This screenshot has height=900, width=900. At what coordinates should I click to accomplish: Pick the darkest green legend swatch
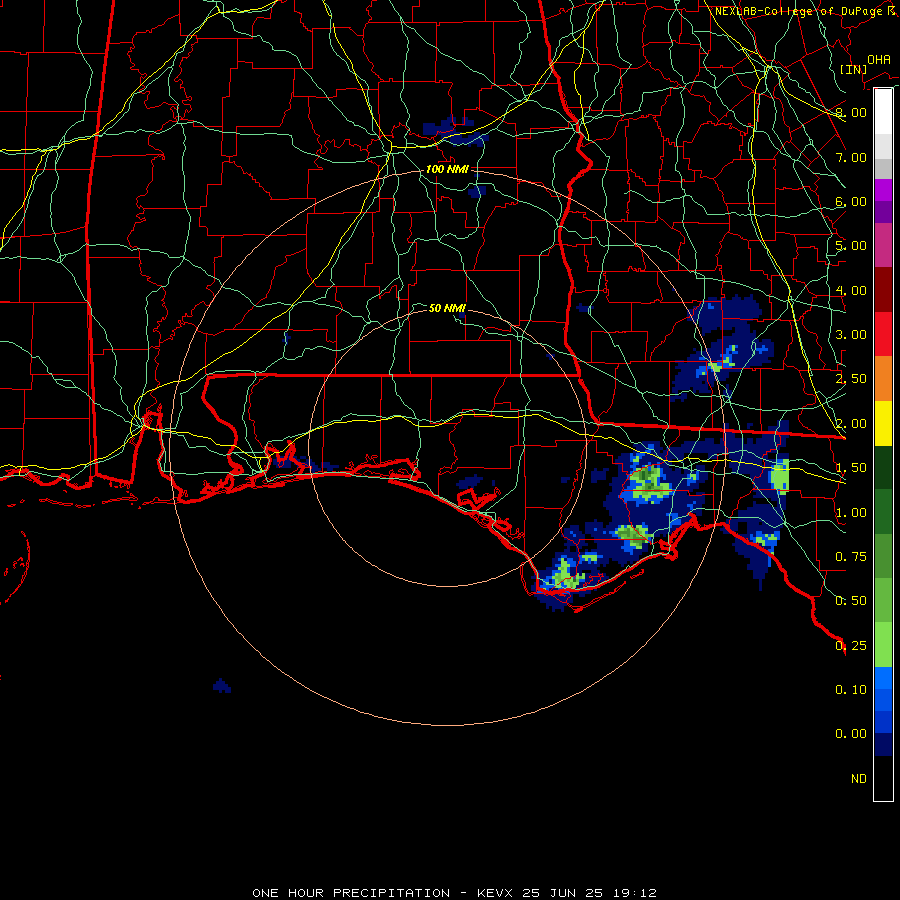(883, 467)
